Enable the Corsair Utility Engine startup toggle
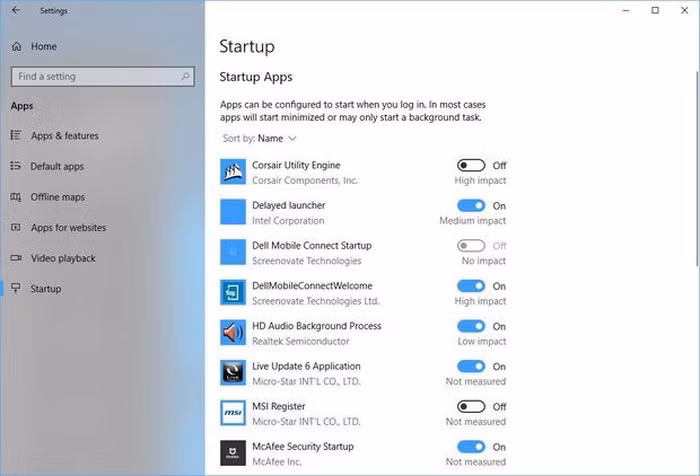700x476 pixels. pyautogui.click(x=471, y=166)
